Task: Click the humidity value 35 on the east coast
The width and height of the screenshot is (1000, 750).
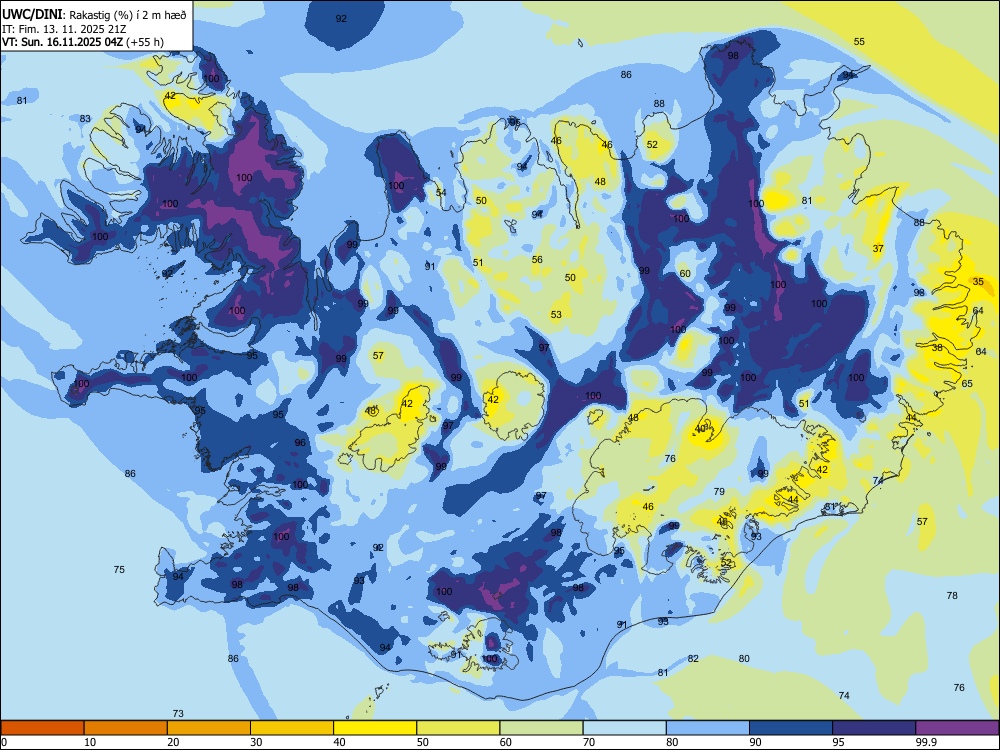Action: click(978, 281)
